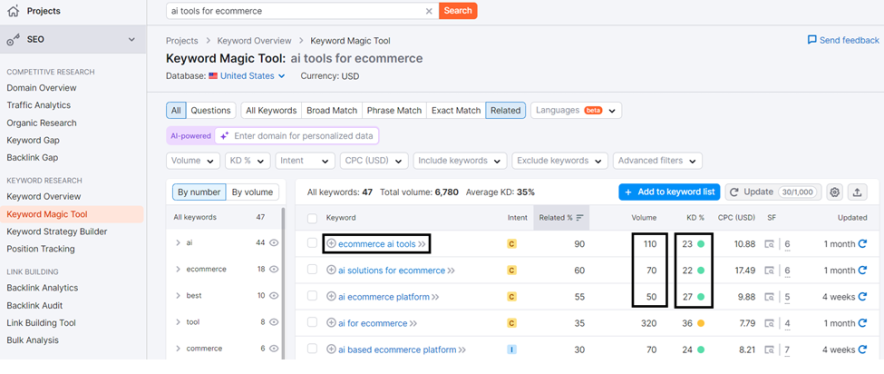Switch to the Questions tab
This screenshot has height=374, width=884.
(210, 111)
